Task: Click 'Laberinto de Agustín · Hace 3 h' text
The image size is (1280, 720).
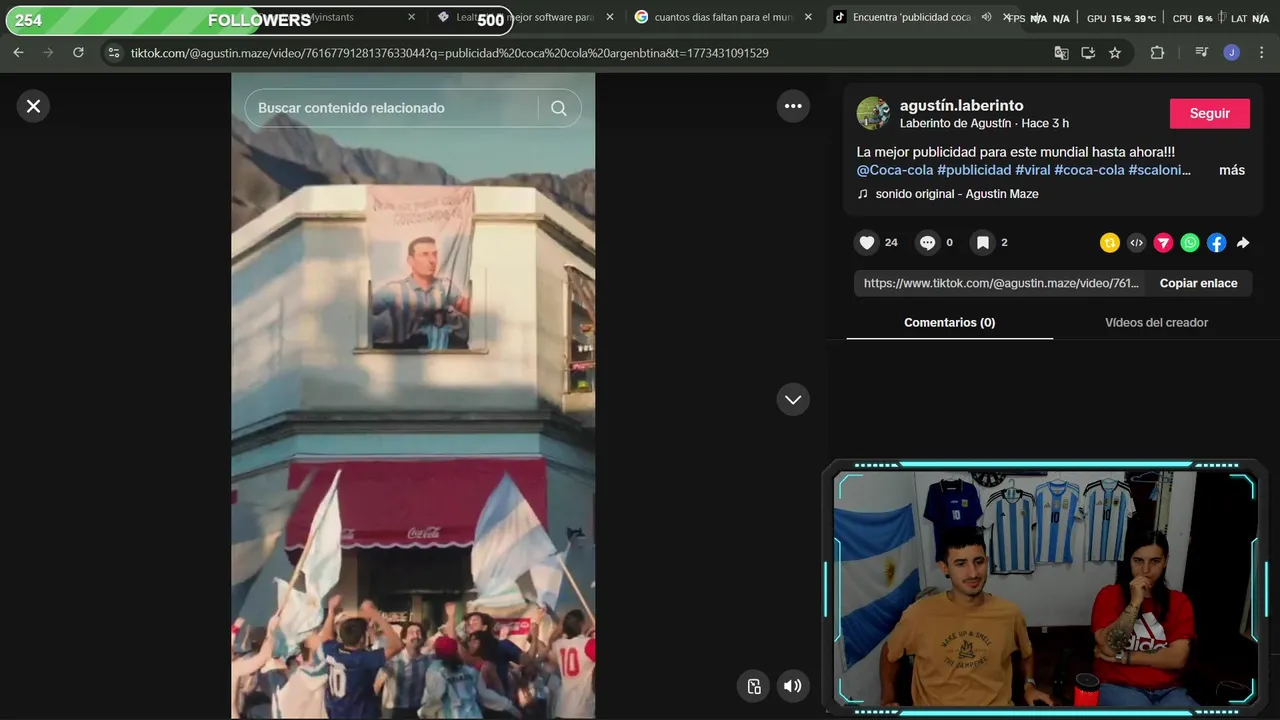Action: [x=984, y=123]
